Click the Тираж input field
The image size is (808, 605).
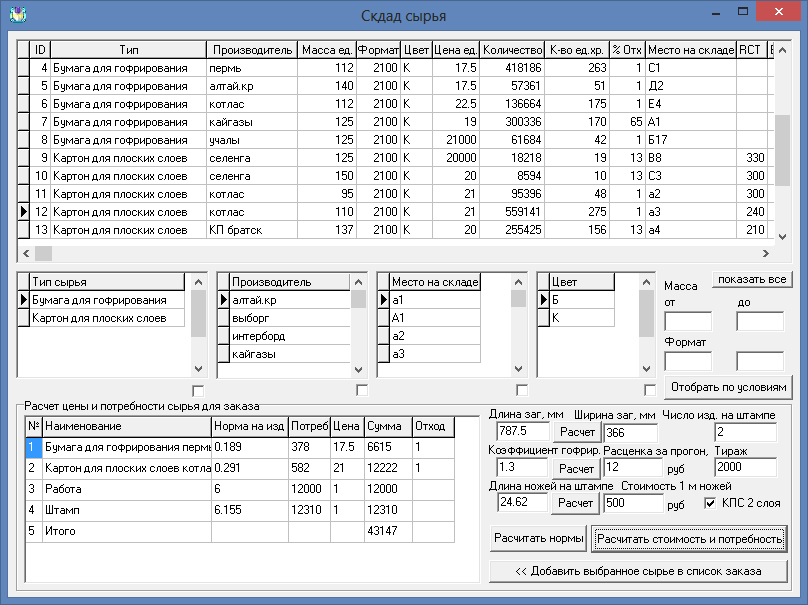[x=745, y=467]
